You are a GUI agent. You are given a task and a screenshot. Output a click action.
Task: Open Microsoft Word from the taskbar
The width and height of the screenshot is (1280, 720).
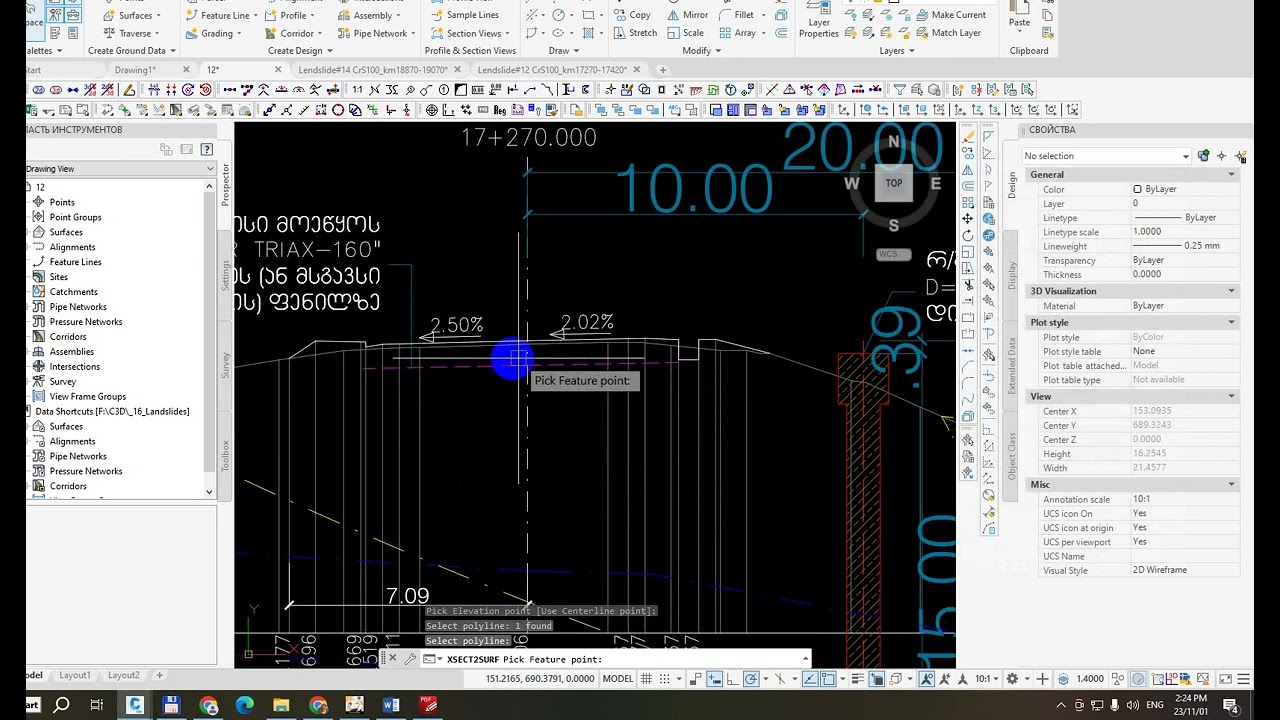pyautogui.click(x=391, y=705)
